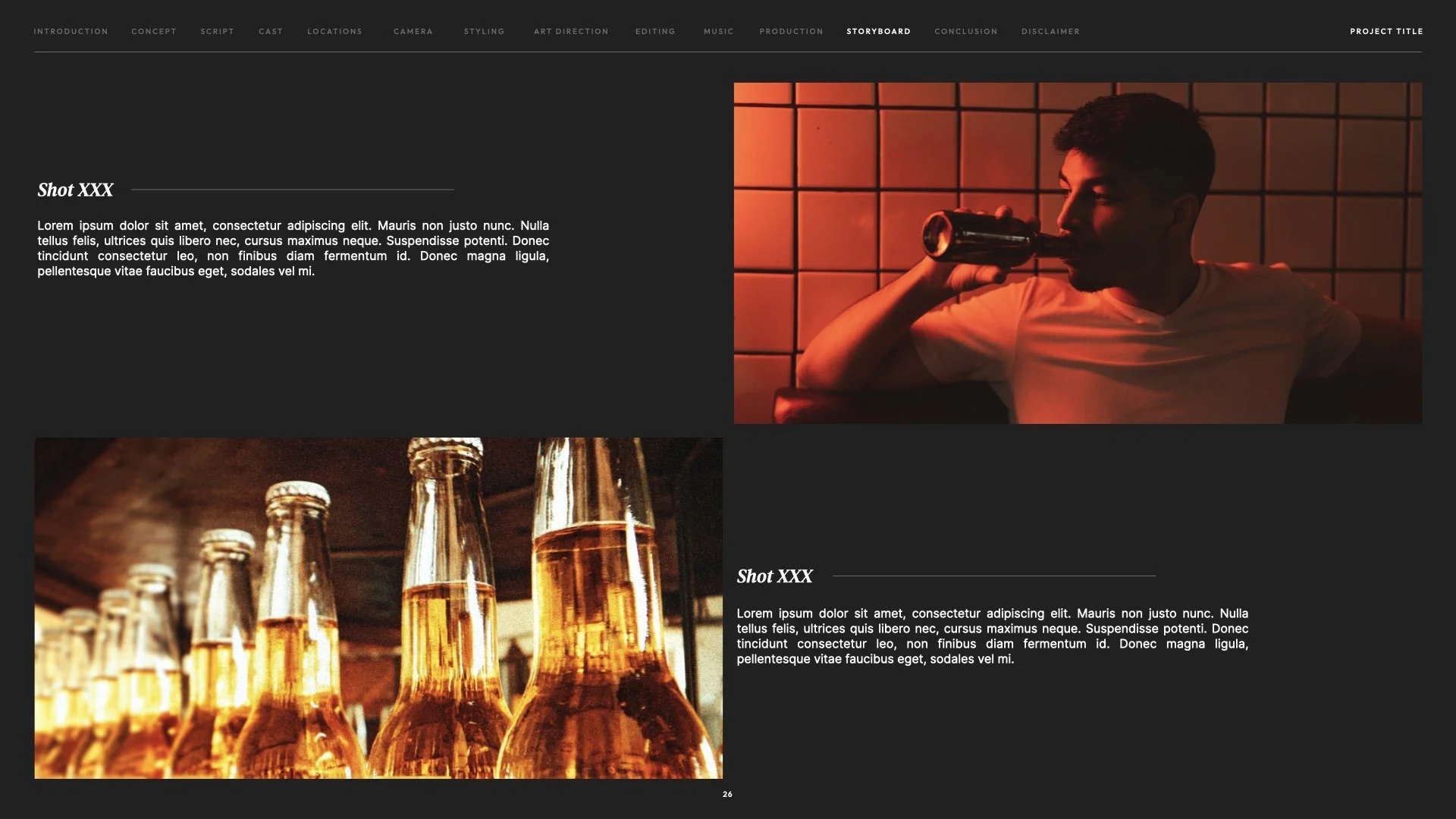Jump to the Conclusion section
Image resolution: width=1456 pixels, height=819 pixels.
965,31
